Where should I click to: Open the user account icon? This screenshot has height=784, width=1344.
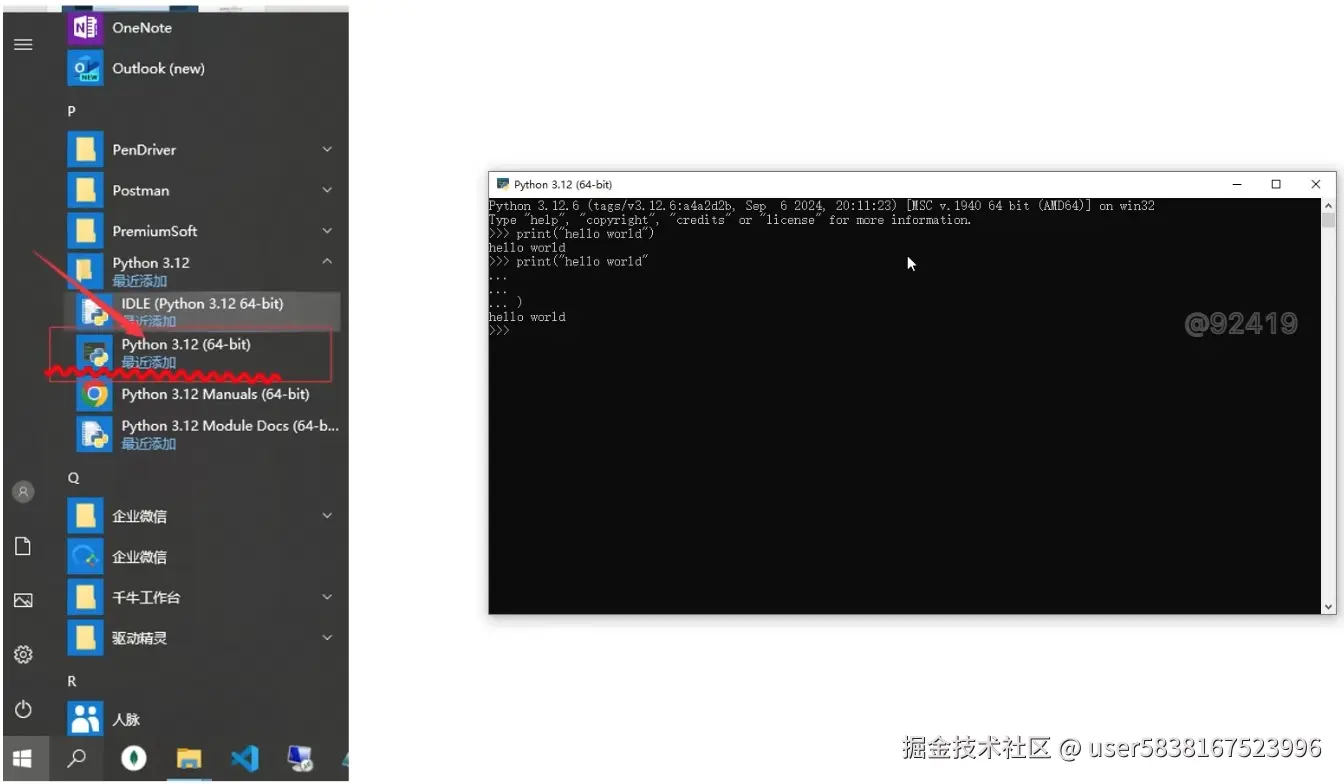[x=23, y=492]
